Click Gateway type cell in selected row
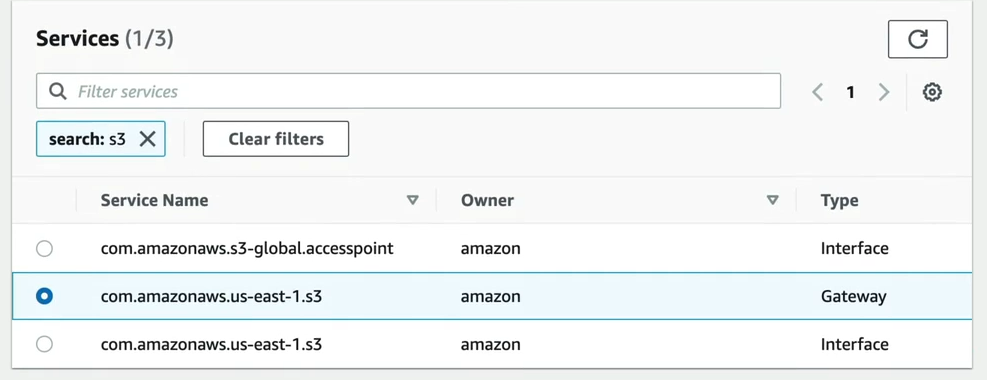987x380 pixels. tap(854, 296)
